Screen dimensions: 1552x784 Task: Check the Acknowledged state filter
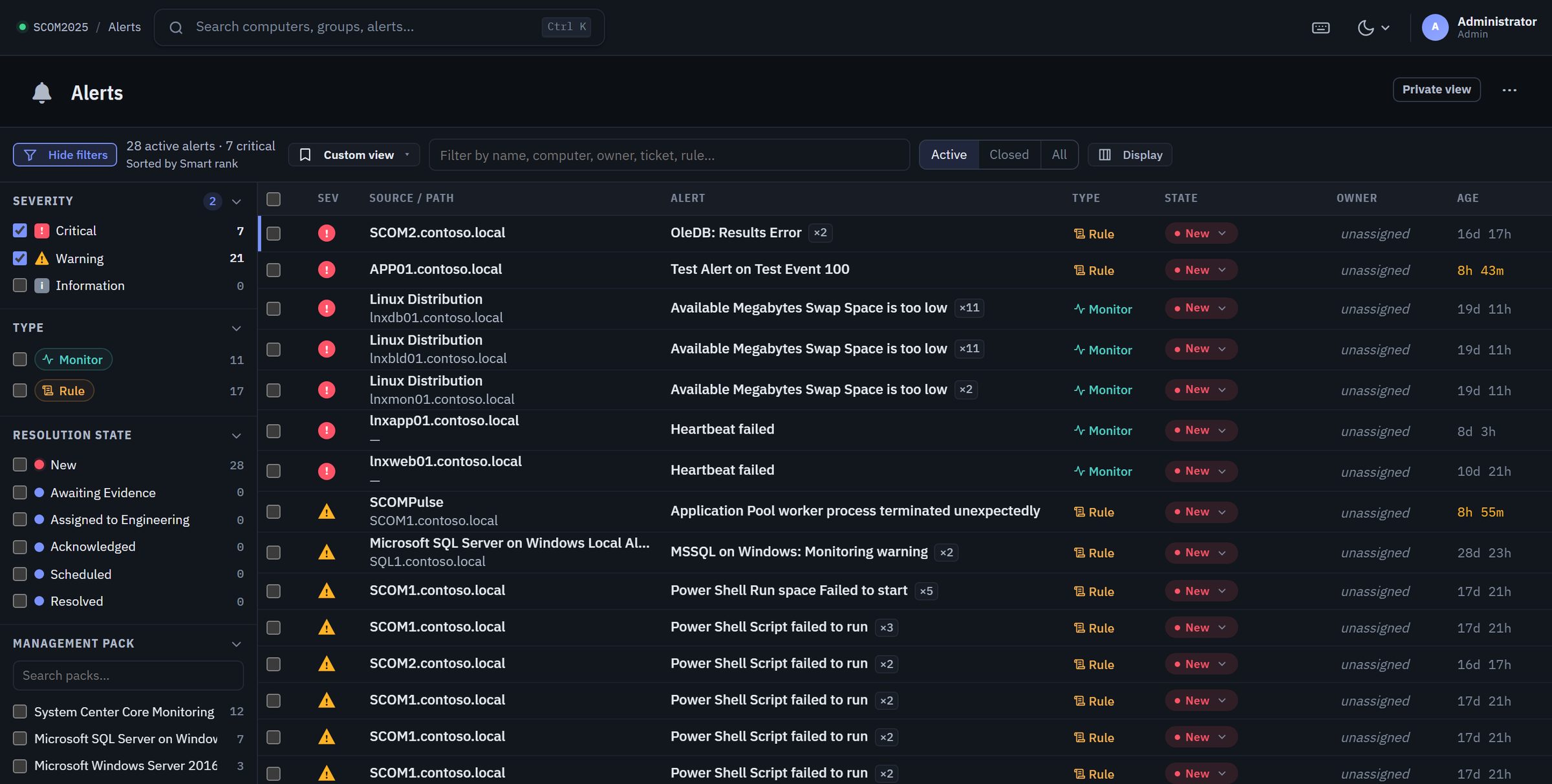20,547
